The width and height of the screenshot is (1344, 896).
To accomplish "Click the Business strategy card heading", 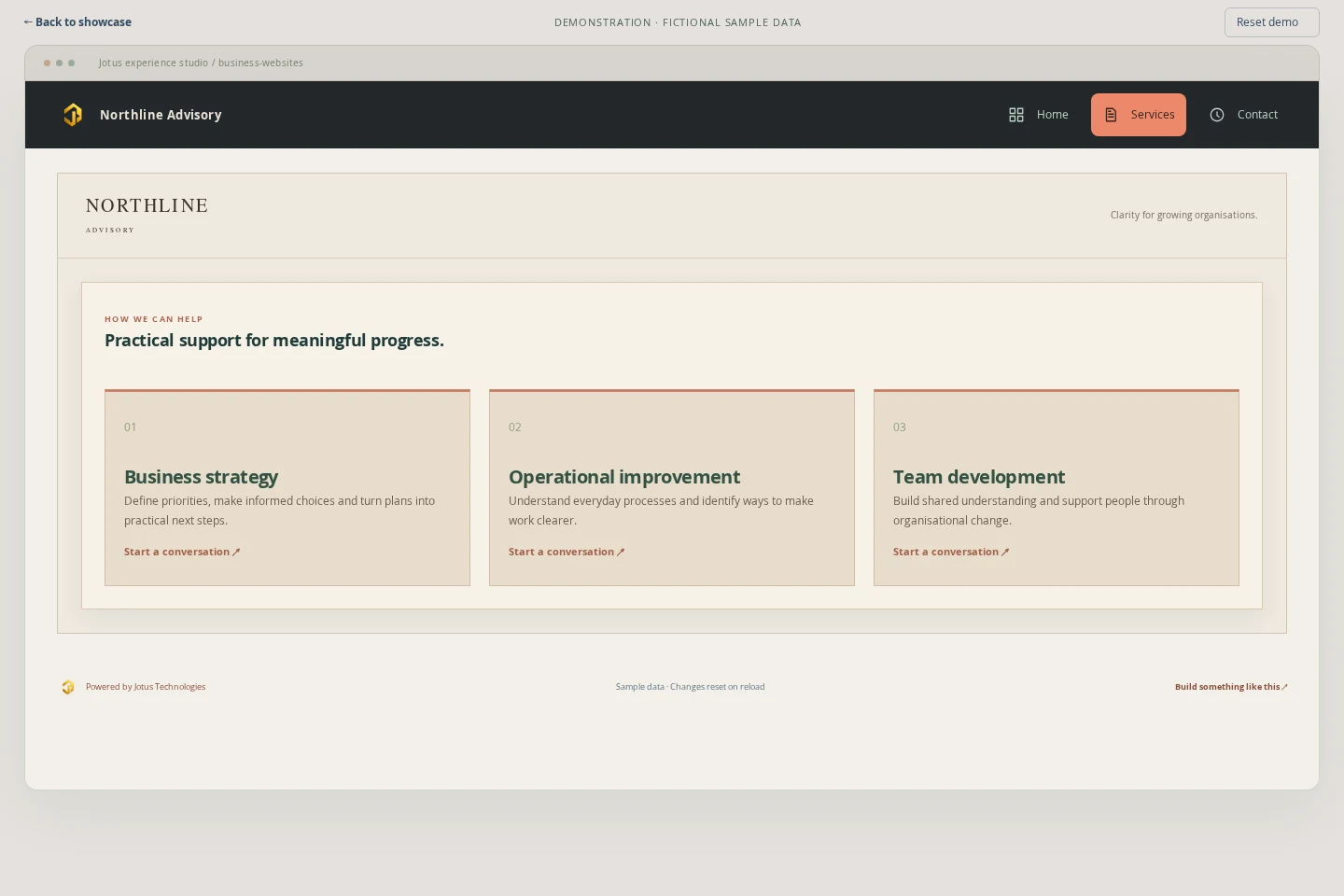I will pos(201,477).
